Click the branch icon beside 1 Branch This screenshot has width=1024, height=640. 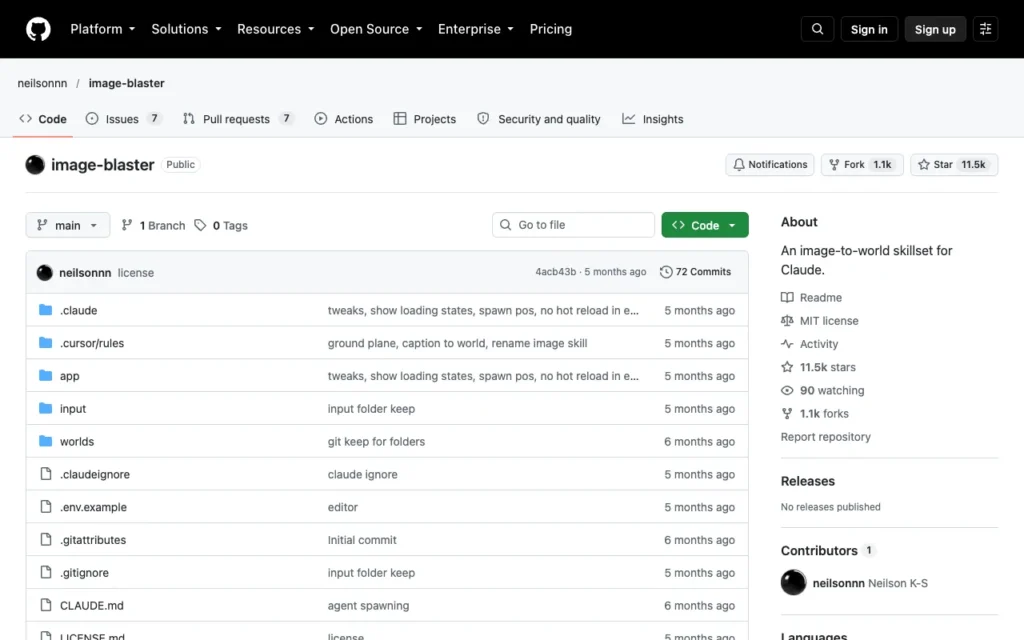(x=127, y=225)
